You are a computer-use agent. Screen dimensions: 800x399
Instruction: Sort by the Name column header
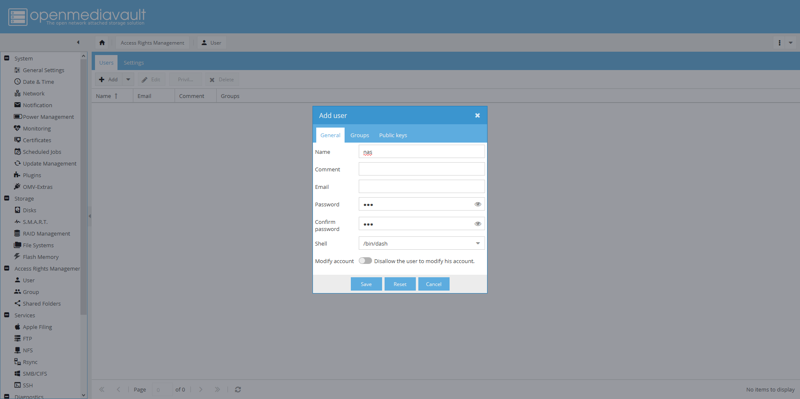pyautogui.click(x=112, y=96)
